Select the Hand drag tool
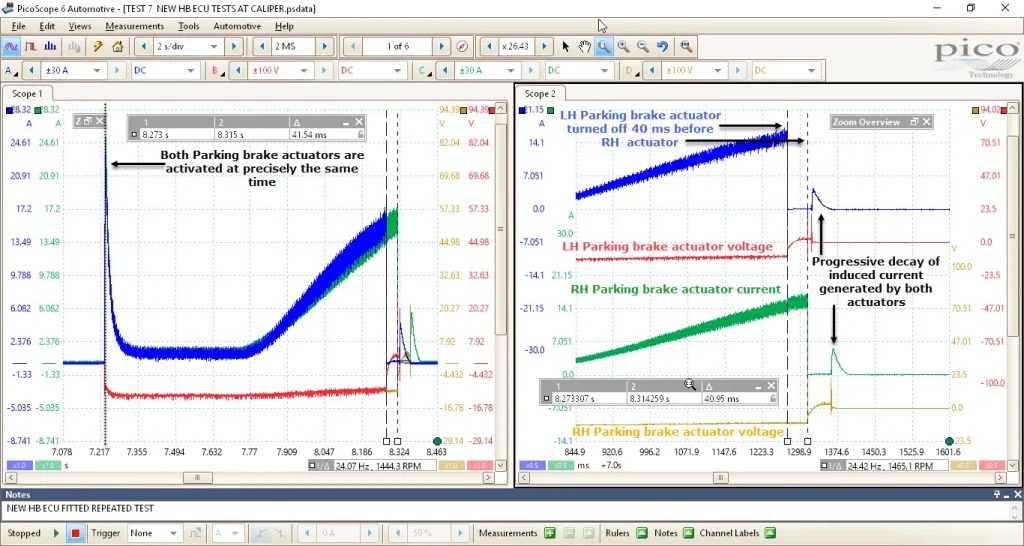1024x546 pixels. pos(584,46)
